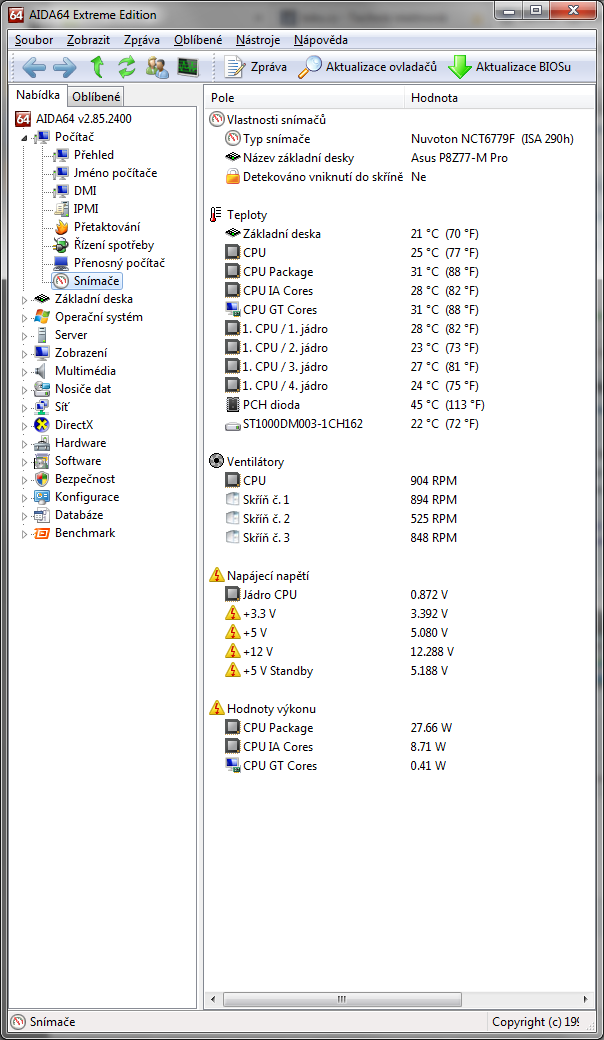Select Snímače tree item
The image size is (604, 1040).
[x=88, y=281]
